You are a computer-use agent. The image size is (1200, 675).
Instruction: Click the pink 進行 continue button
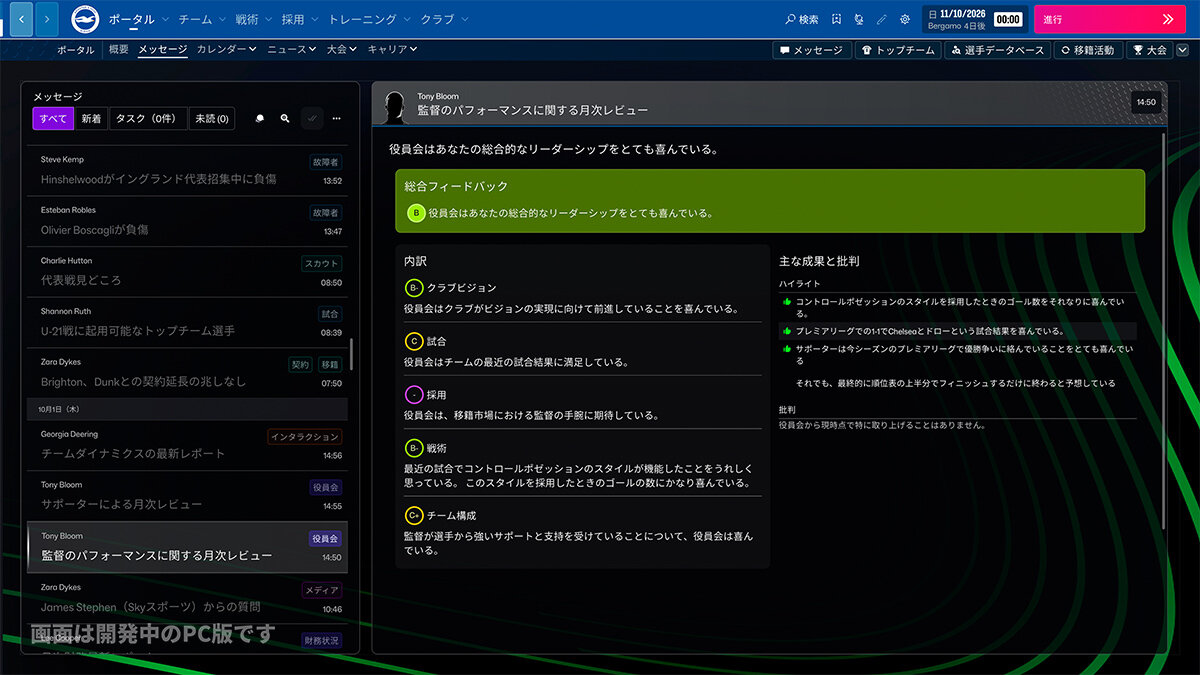coord(1110,19)
